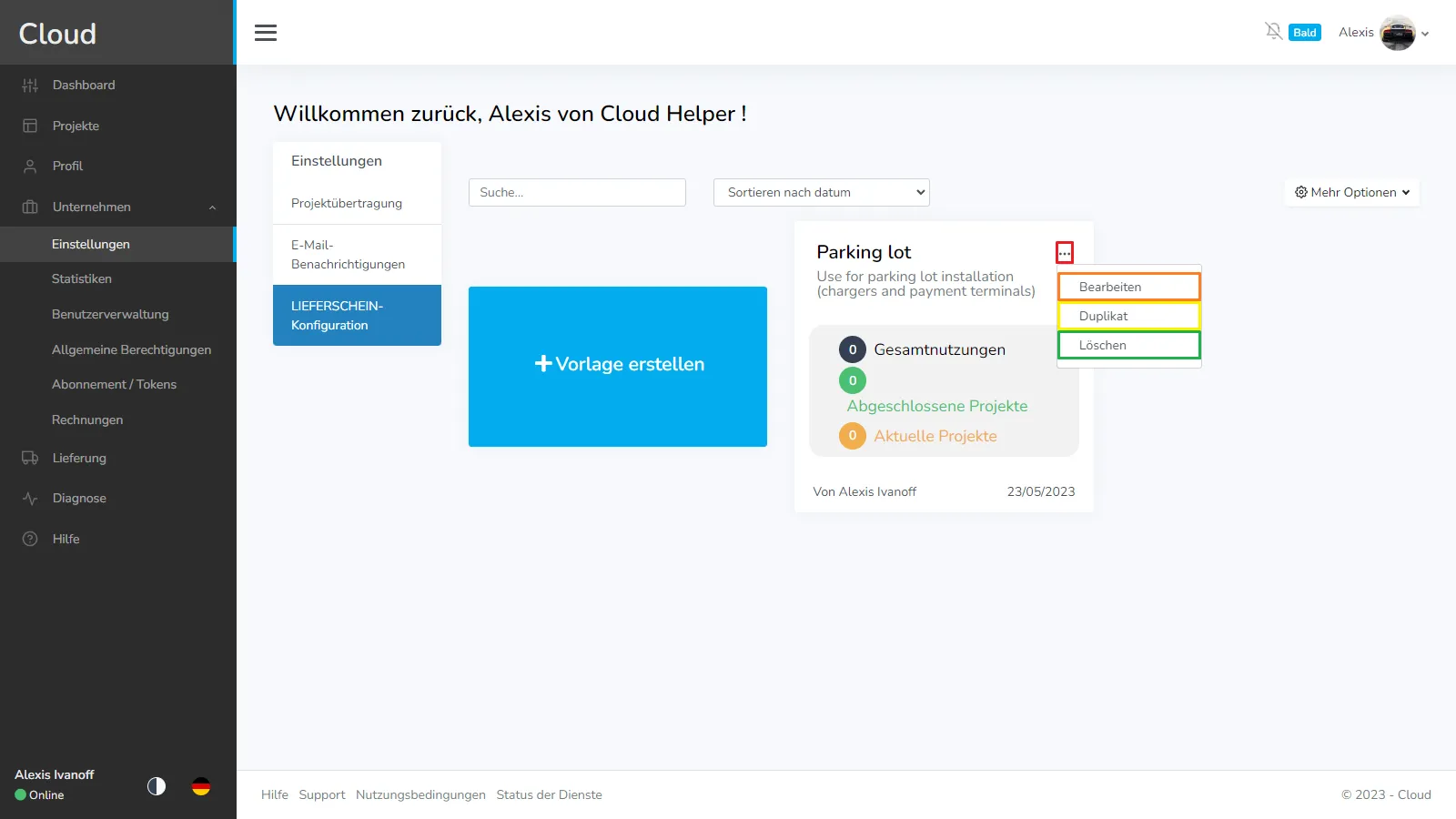Image resolution: width=1456 pixels, height=819 pixels.
Task: Click the Diagnose activity icon
Action: [30, 498]
